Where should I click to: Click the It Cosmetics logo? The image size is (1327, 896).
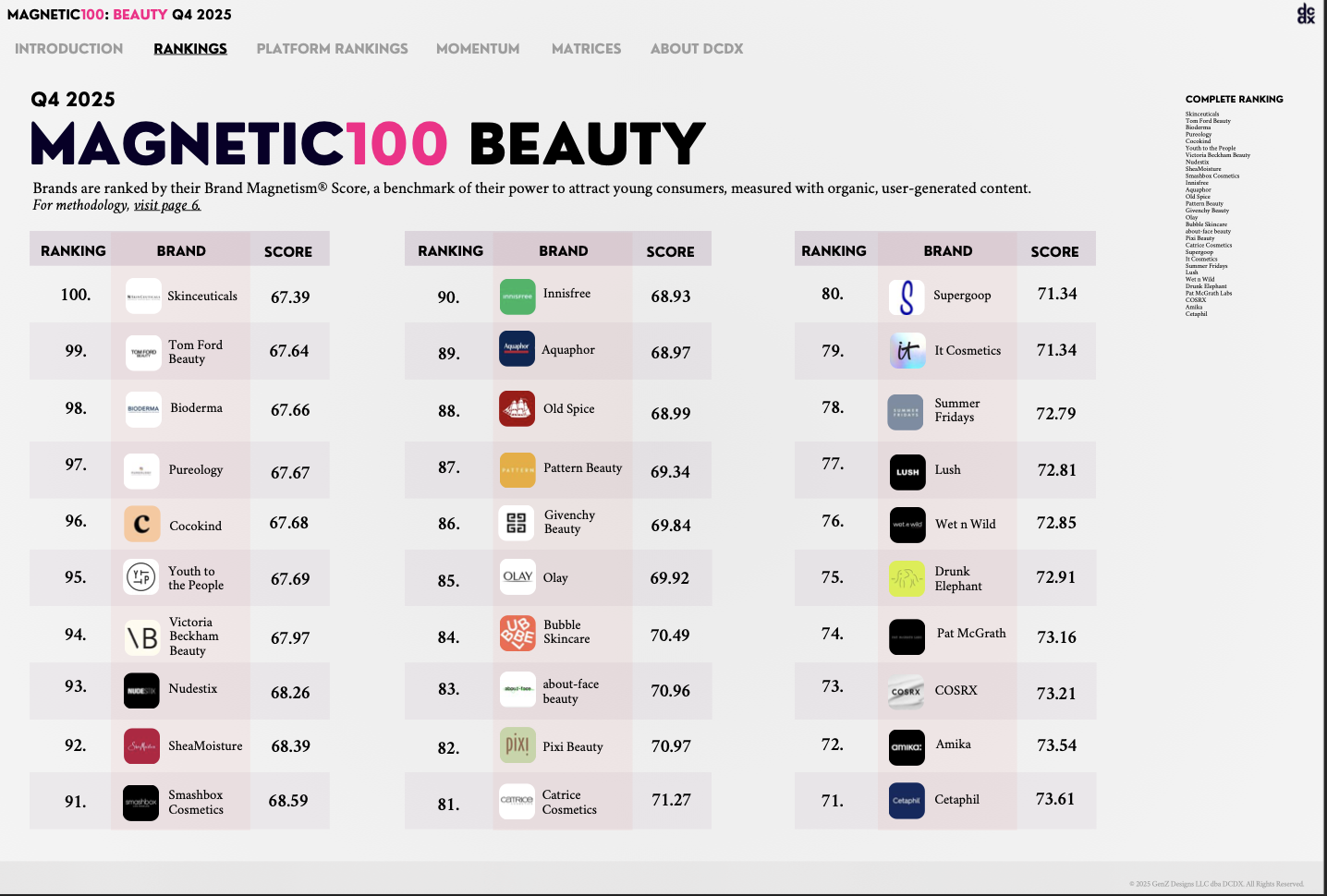(907, 351)
